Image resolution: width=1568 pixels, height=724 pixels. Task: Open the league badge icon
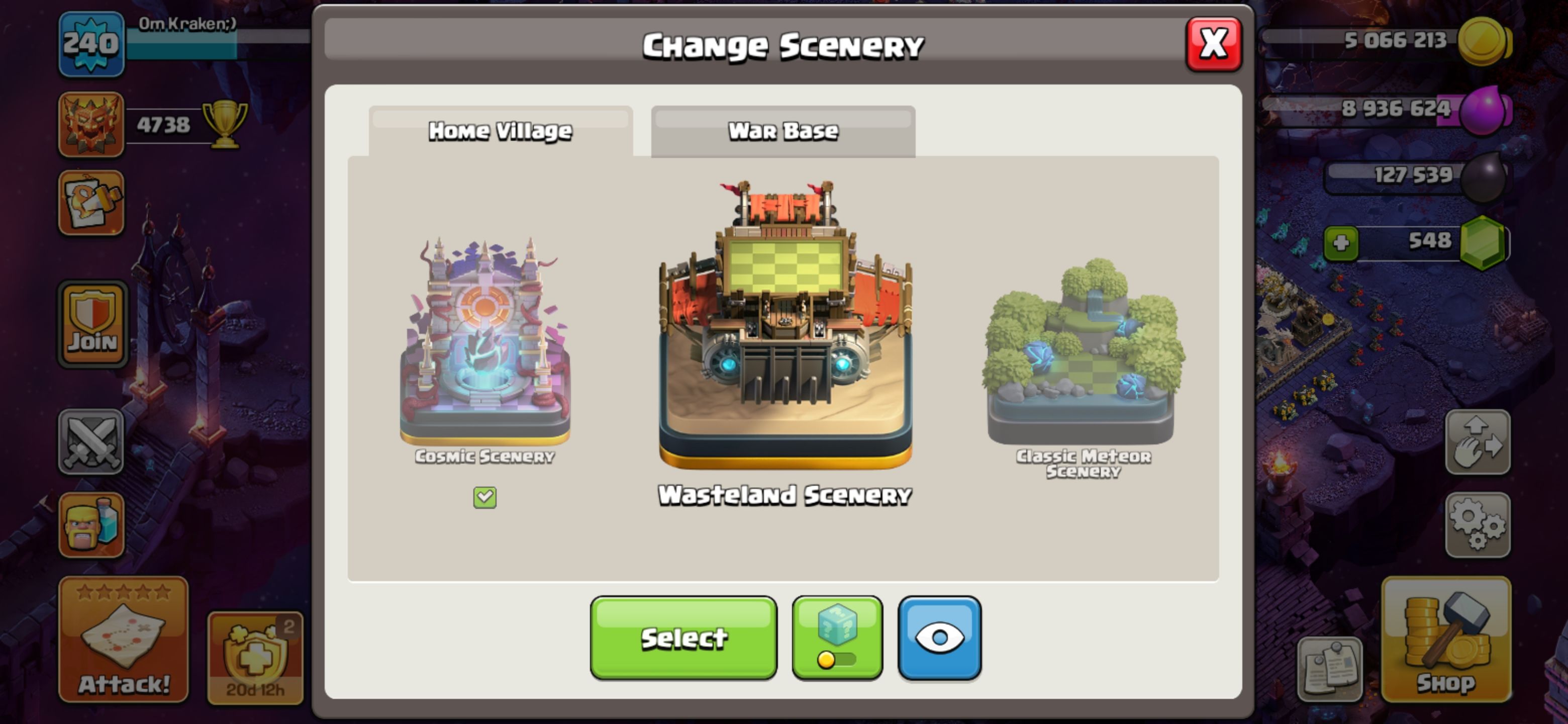click(x=91, y=124)
